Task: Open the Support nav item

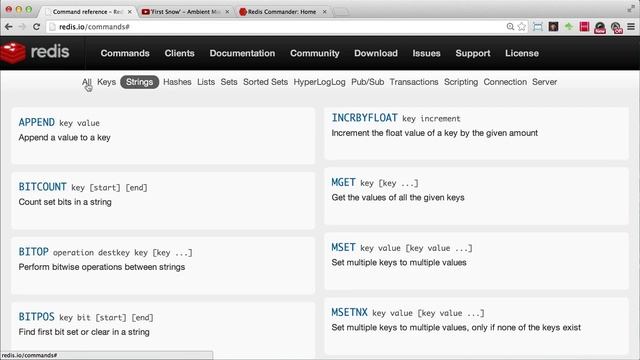Action: [x=473, y=53]
